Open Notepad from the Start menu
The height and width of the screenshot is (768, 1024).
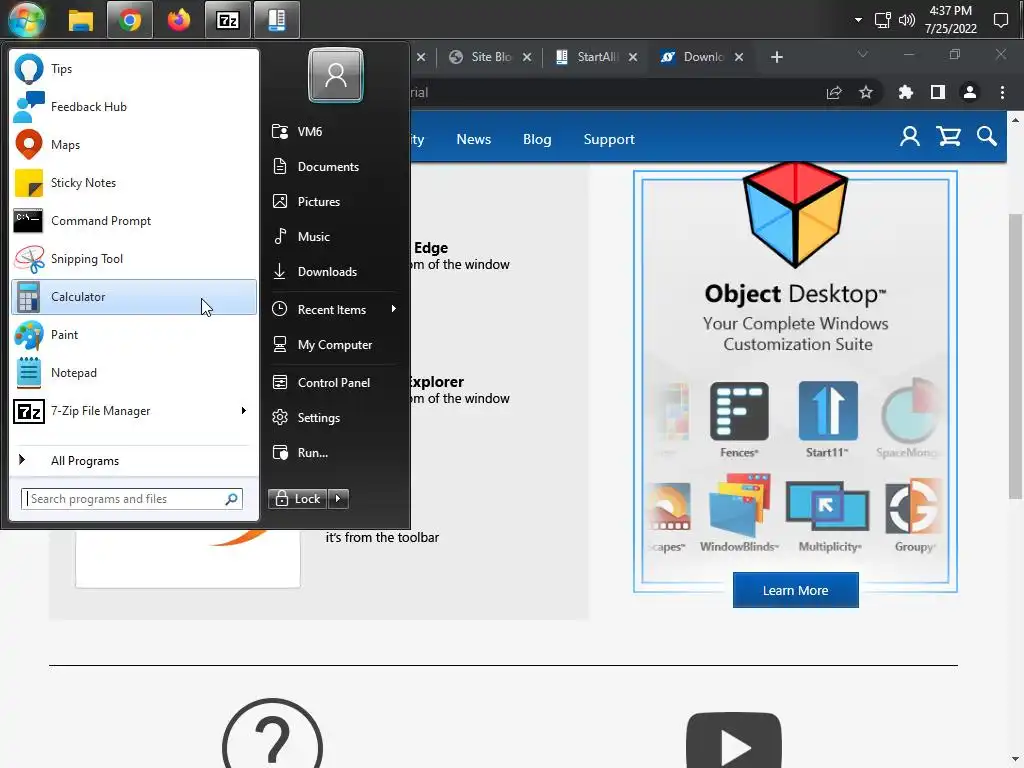134,373
